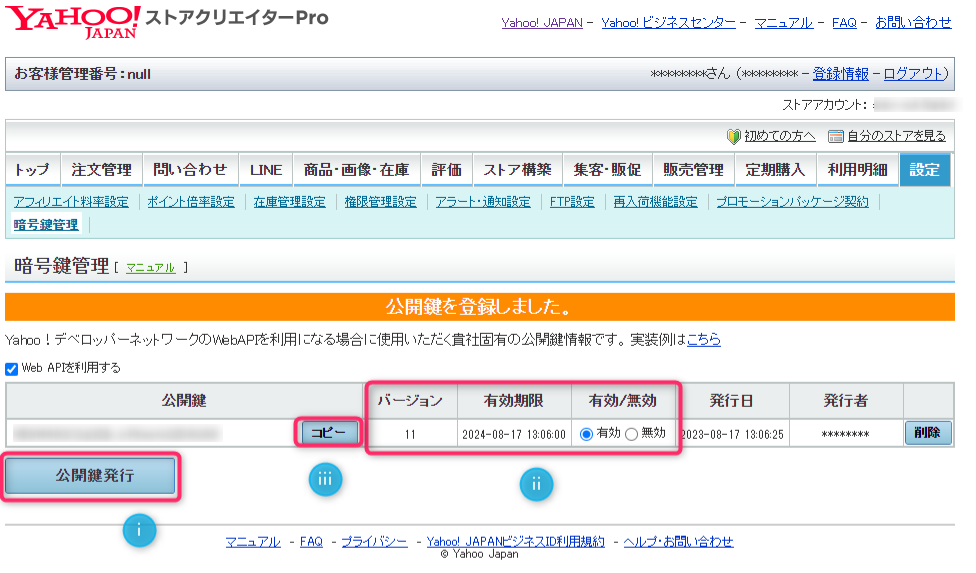Open the 問い合わせ tab
This screenshot has height=573, width=976.
pos(190,170)
